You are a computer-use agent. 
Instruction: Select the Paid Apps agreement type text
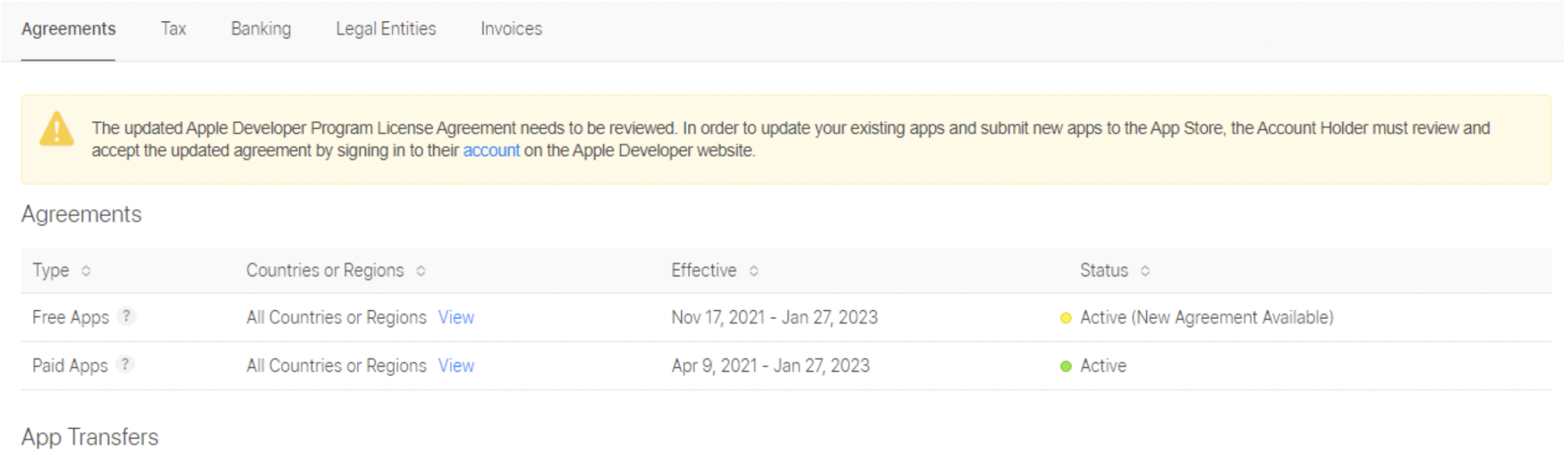[70, 366]
